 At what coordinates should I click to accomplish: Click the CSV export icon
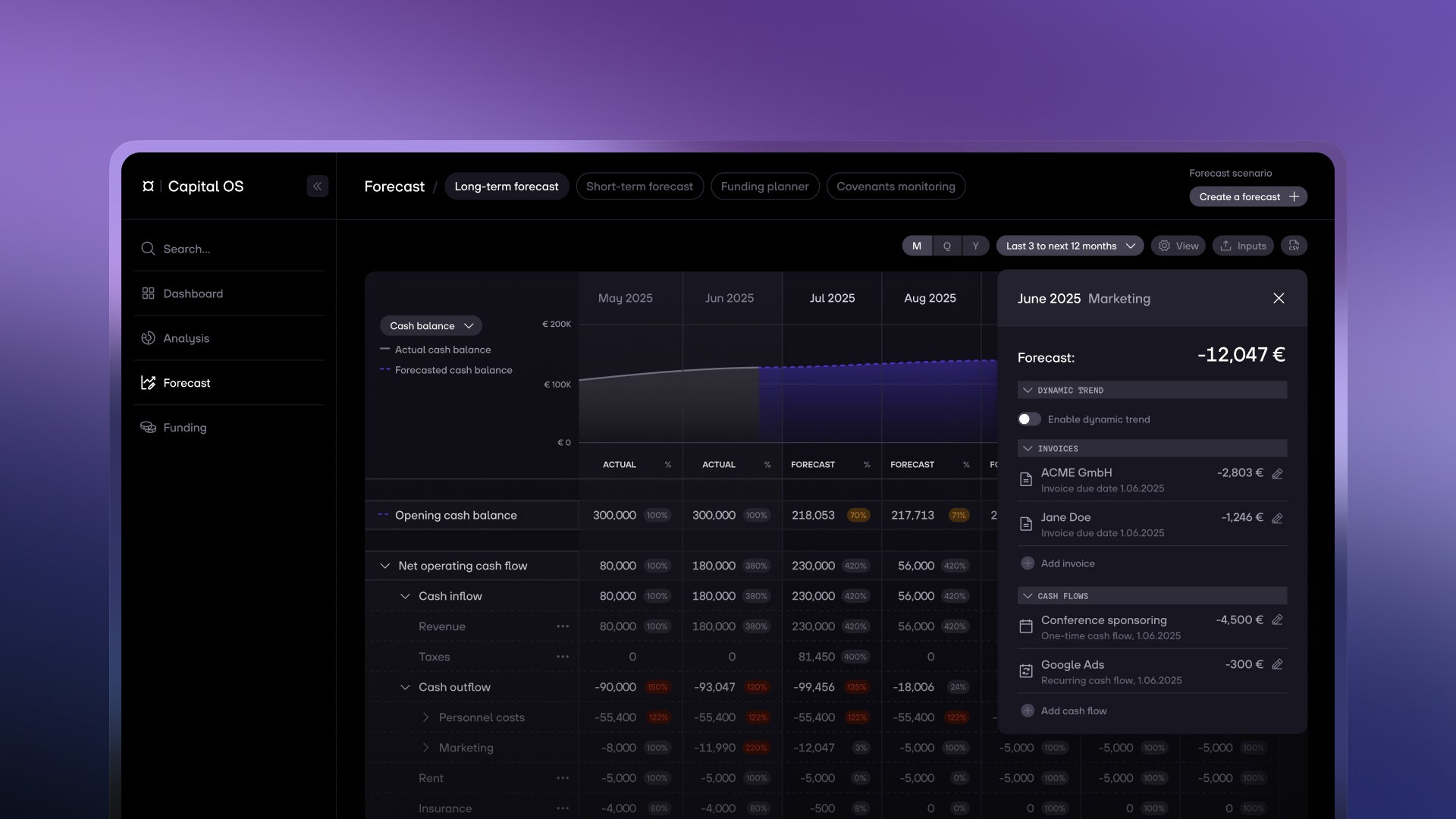[1294, 246]
